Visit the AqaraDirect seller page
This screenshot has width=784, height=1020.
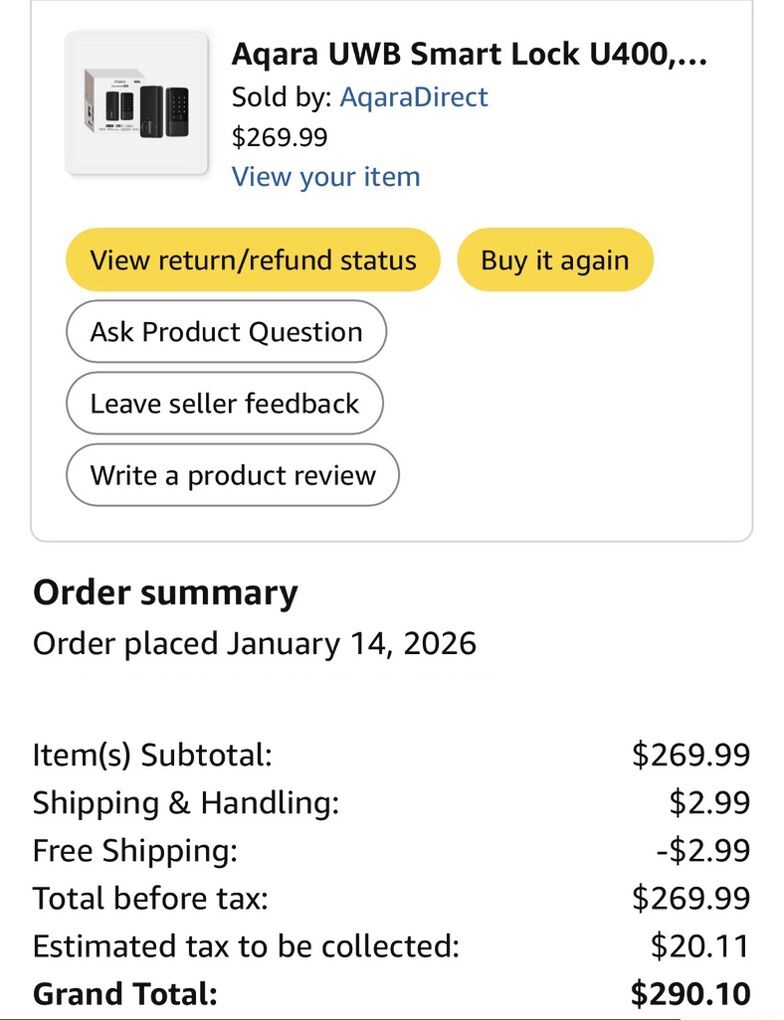point(414,97)
